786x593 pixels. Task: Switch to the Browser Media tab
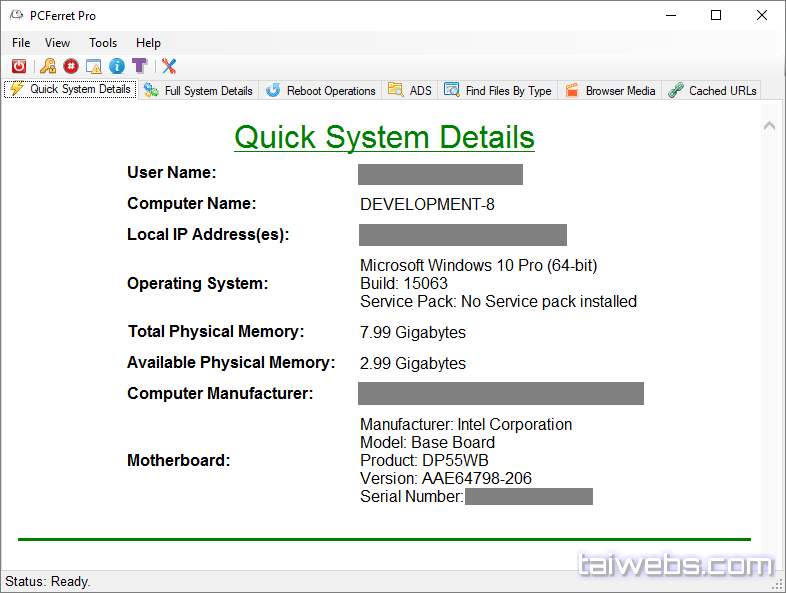[610, 90]
